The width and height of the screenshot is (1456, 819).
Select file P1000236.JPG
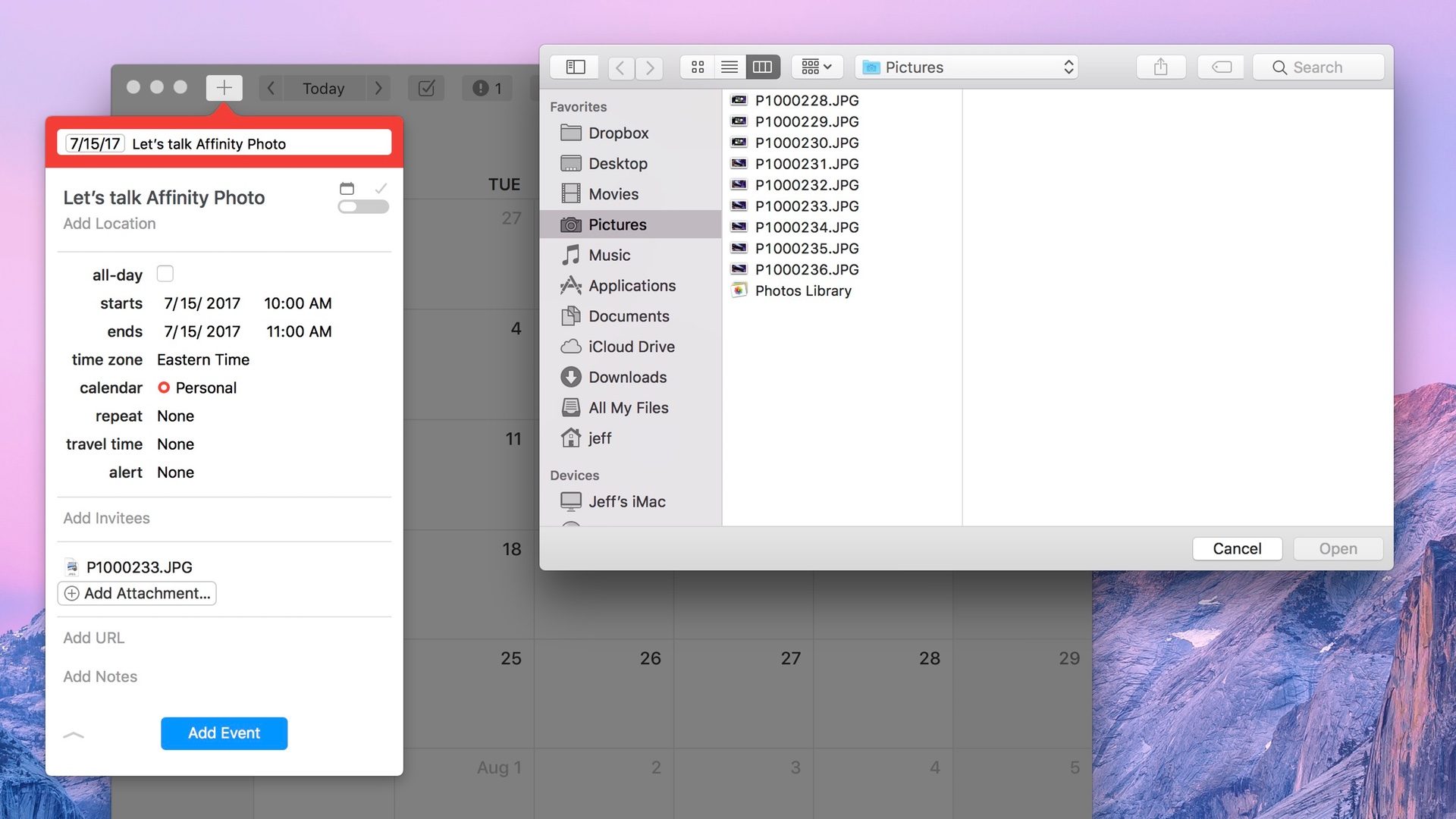click(842, 270)
